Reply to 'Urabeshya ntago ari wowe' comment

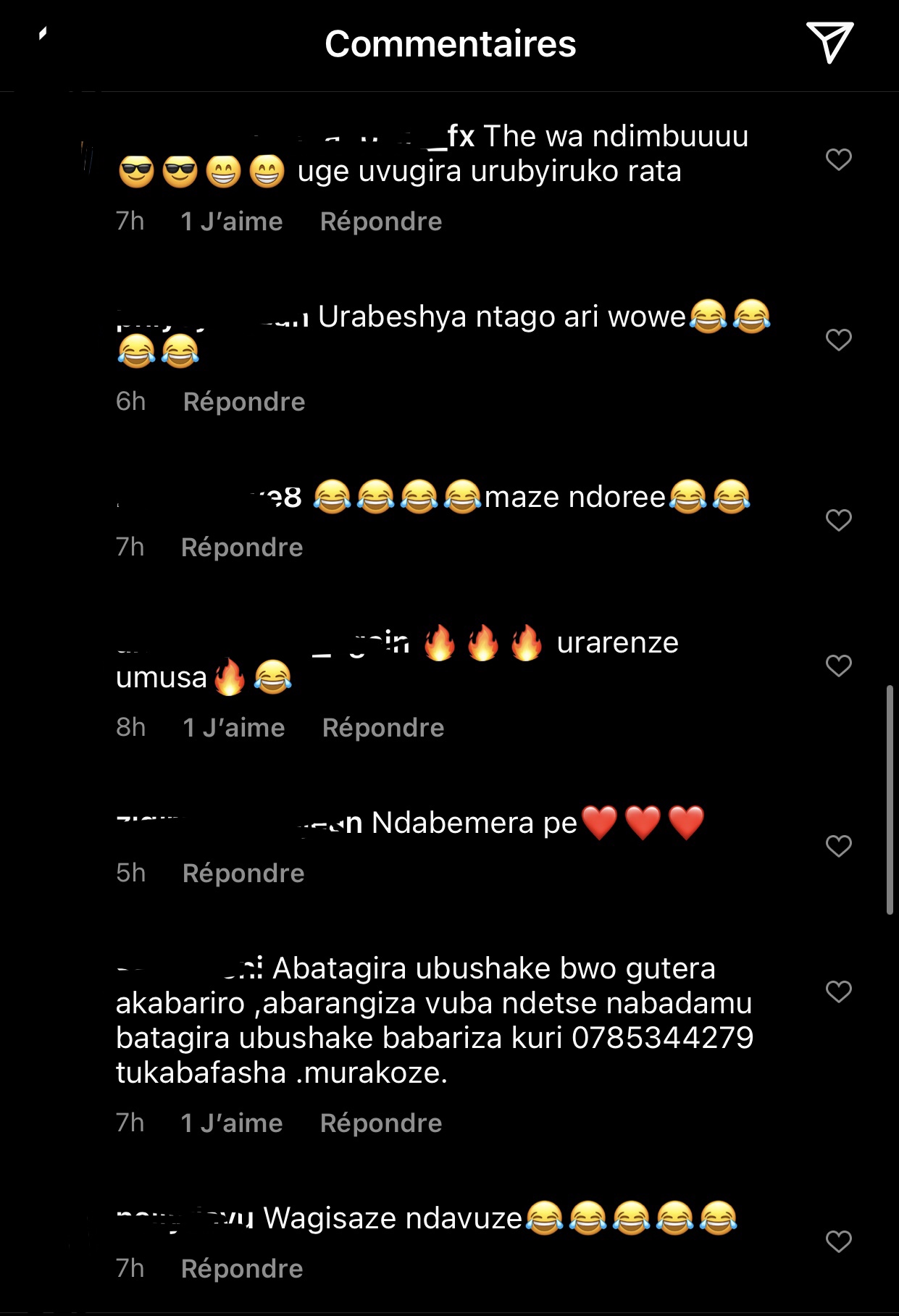pos(244,402)
